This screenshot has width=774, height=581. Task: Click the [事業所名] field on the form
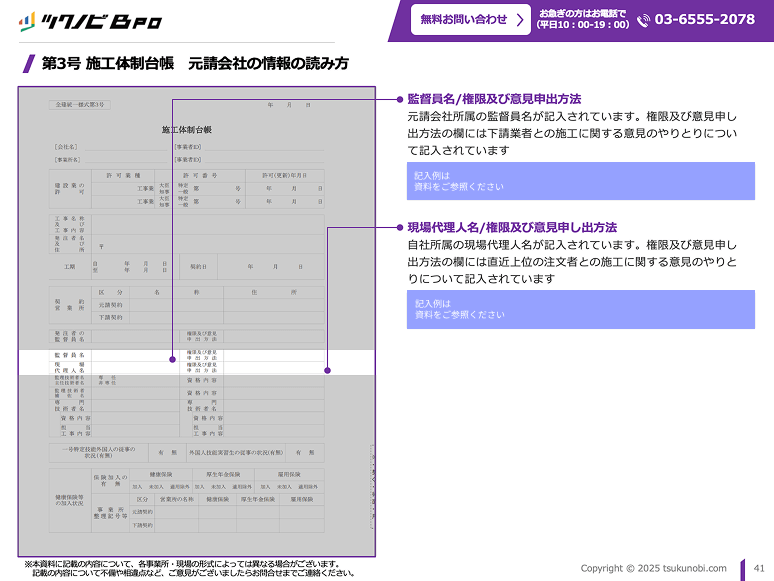coord(111,159)
